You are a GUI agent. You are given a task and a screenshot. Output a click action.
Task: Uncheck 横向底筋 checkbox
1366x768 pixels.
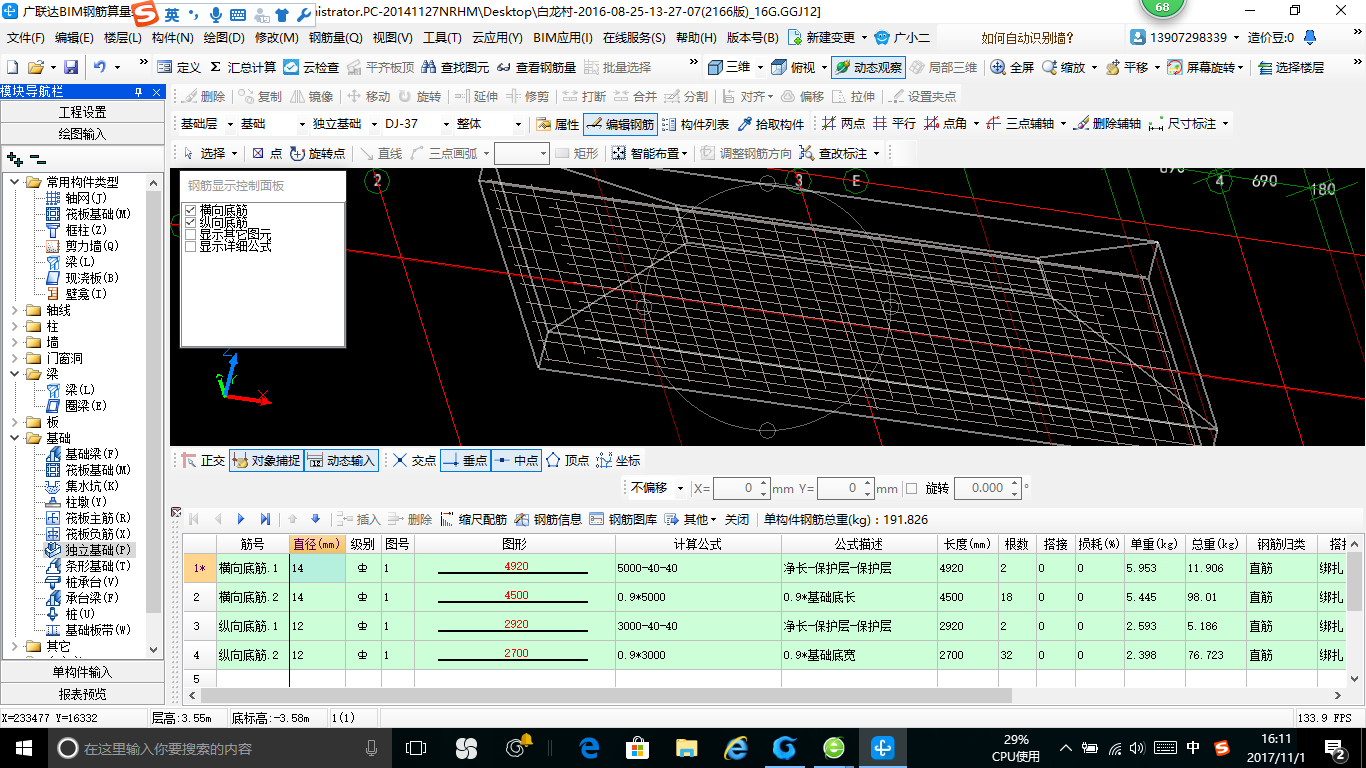[x=191, y=210]
